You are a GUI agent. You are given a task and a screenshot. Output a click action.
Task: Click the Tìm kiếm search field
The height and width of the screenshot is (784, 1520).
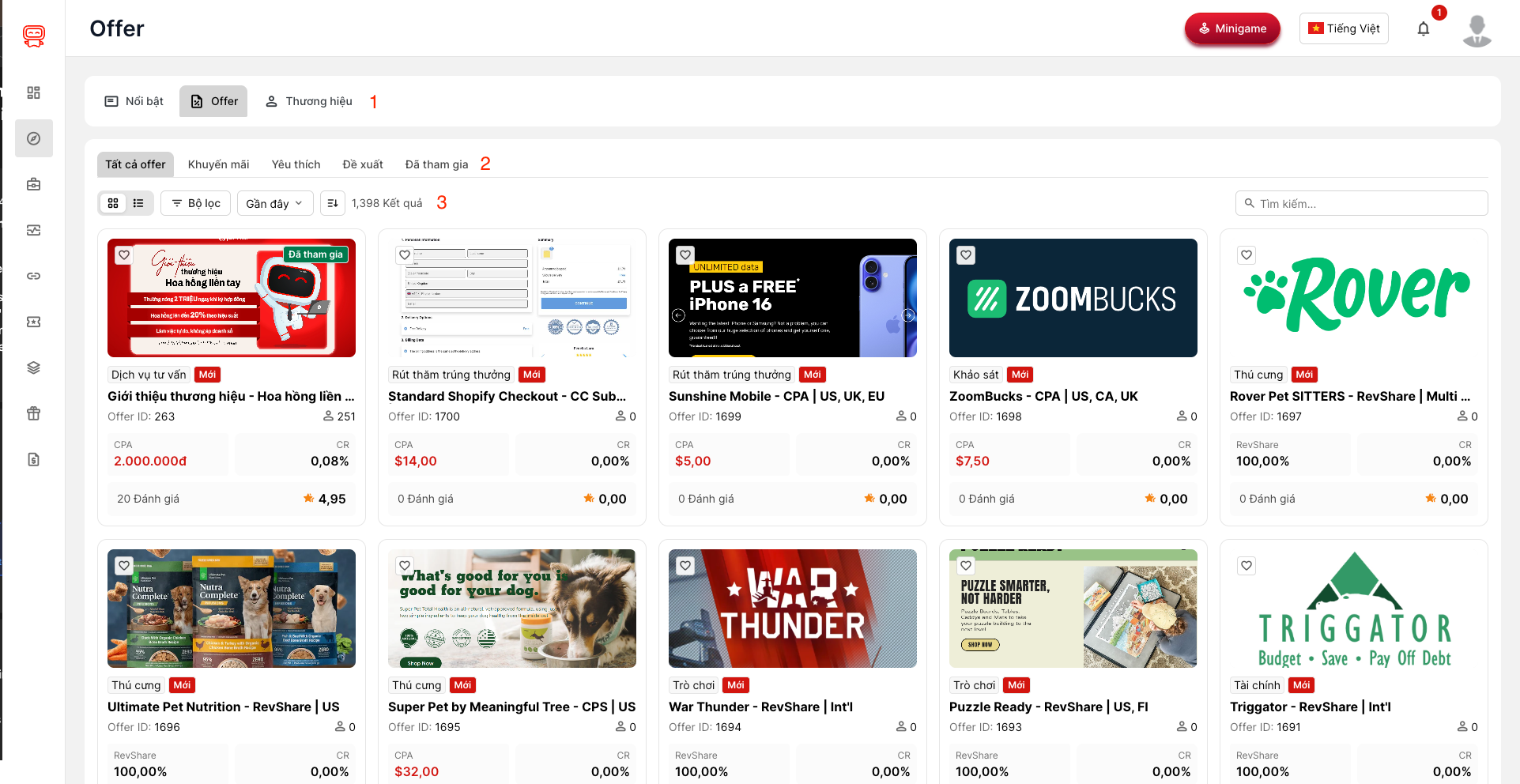click(1361, 203)
